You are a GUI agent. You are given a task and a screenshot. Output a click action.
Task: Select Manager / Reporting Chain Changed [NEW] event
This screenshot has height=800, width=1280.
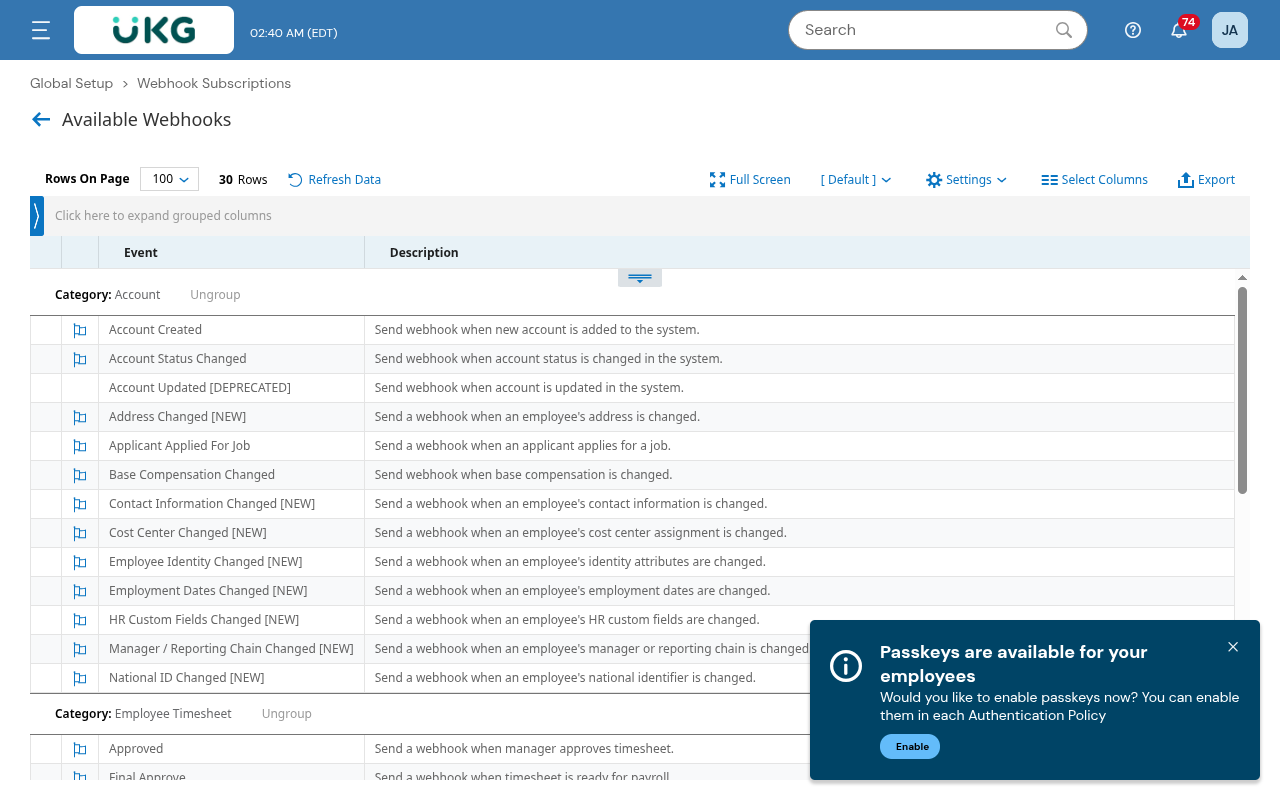click(x=231, y=649)
